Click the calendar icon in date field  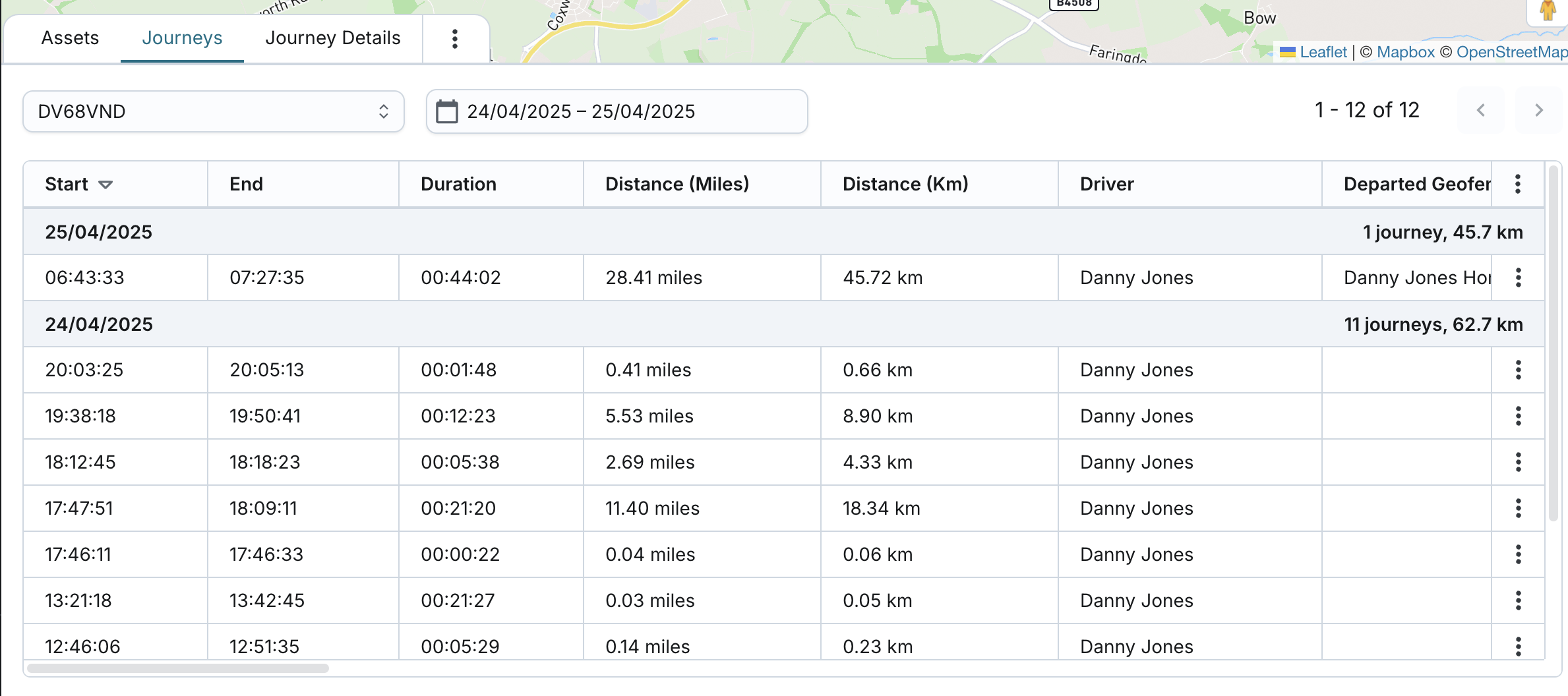pos(447,111)
